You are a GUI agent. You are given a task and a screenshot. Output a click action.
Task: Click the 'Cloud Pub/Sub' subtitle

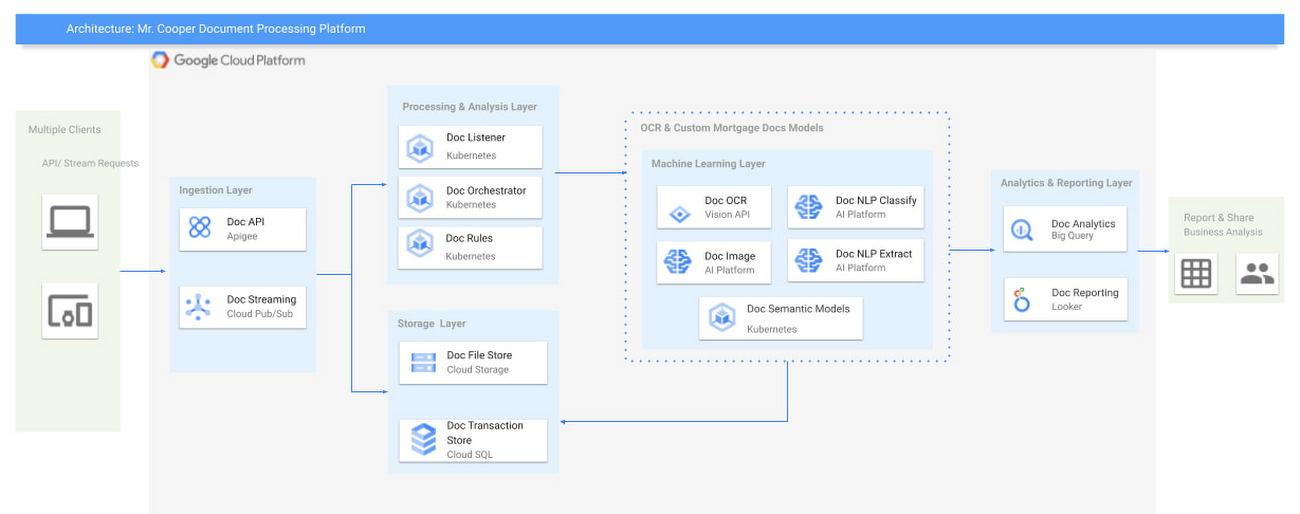coord(259,314)
